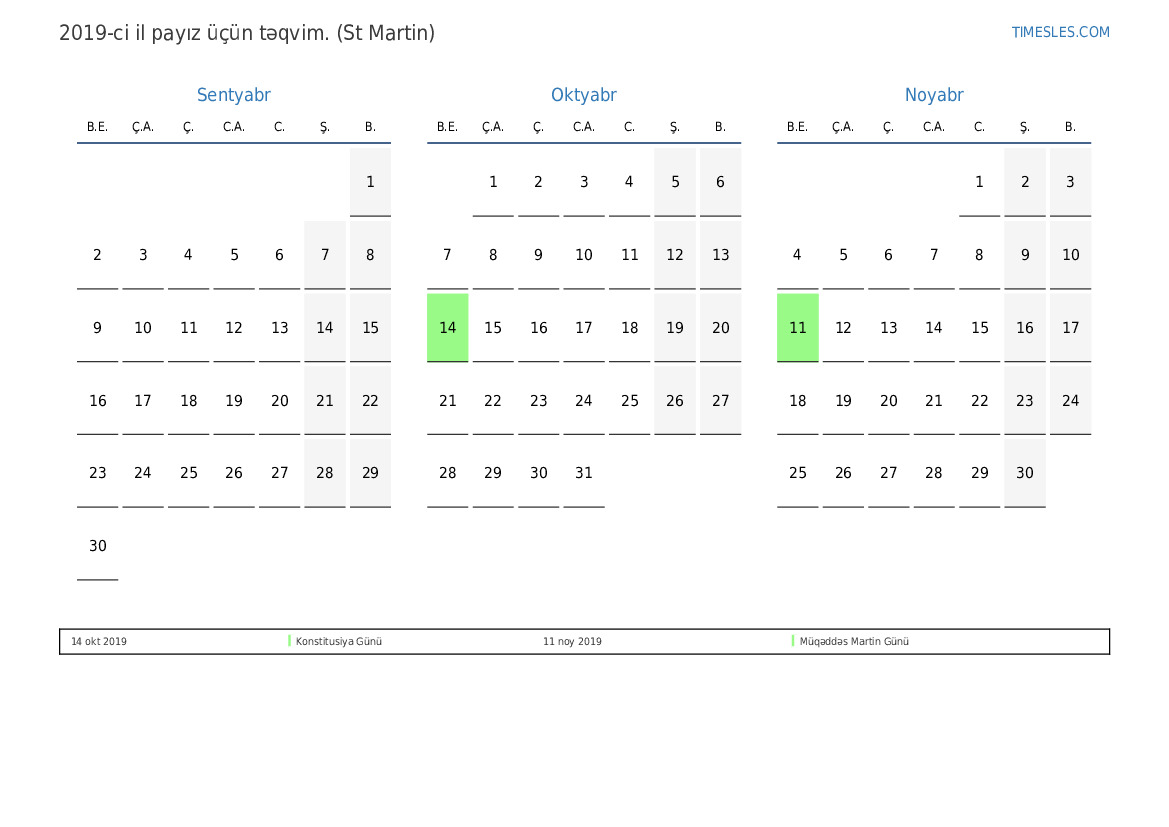
Task: Click the 14 okt 2019 legend date
Action: [99, 642]
